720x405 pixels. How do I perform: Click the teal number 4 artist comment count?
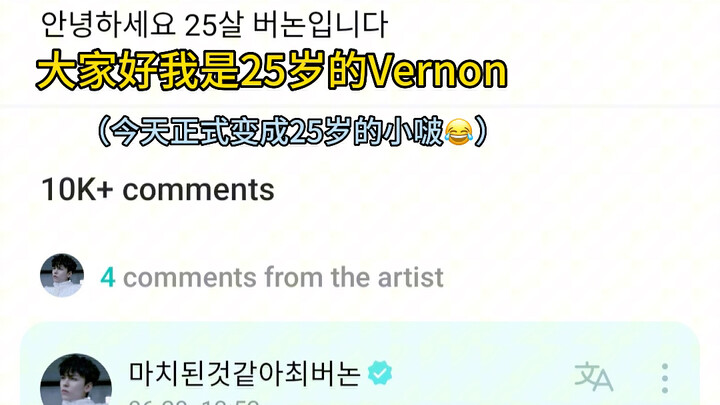pos(108,277)
